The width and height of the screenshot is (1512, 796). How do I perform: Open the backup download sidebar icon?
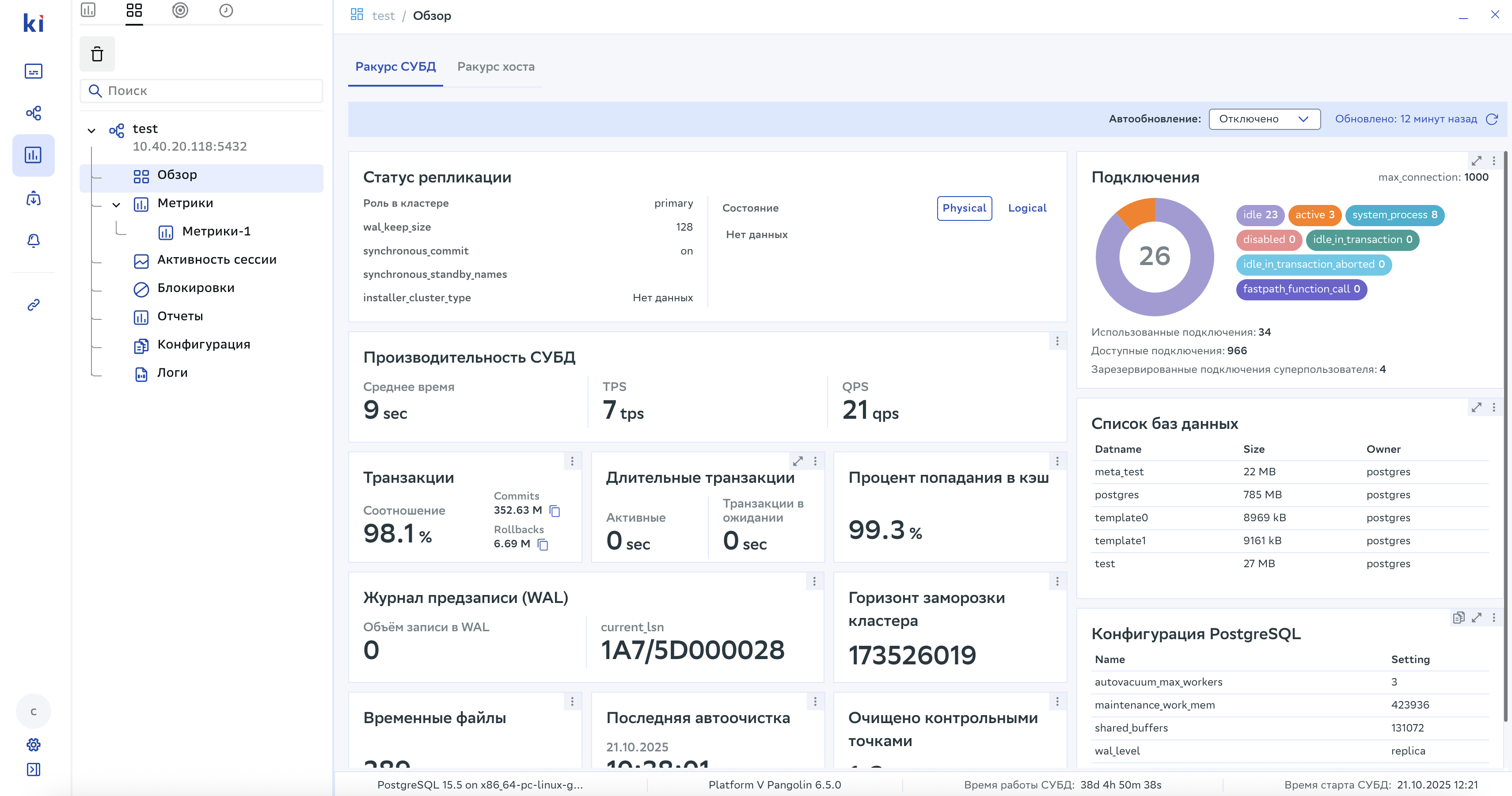coord(34,198)
